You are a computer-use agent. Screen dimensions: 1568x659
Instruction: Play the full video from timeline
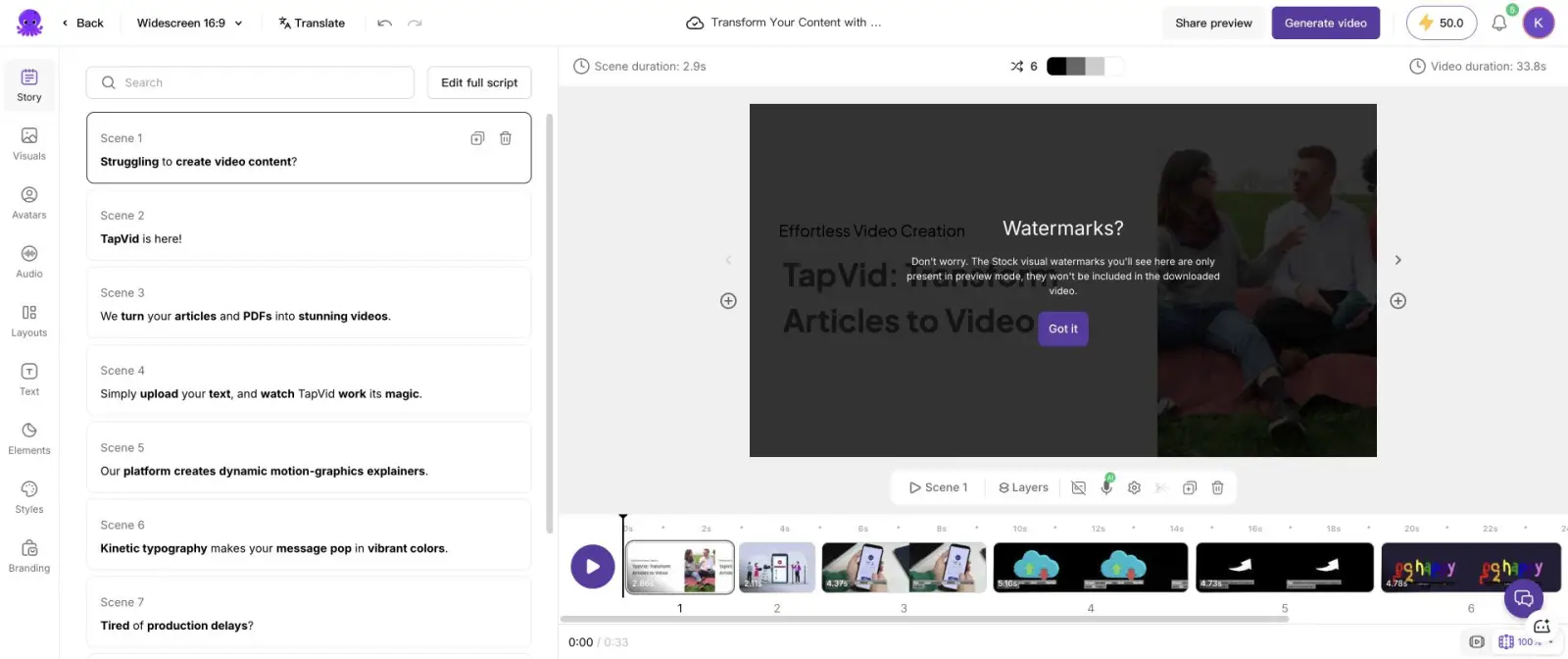tap(593, 567)
